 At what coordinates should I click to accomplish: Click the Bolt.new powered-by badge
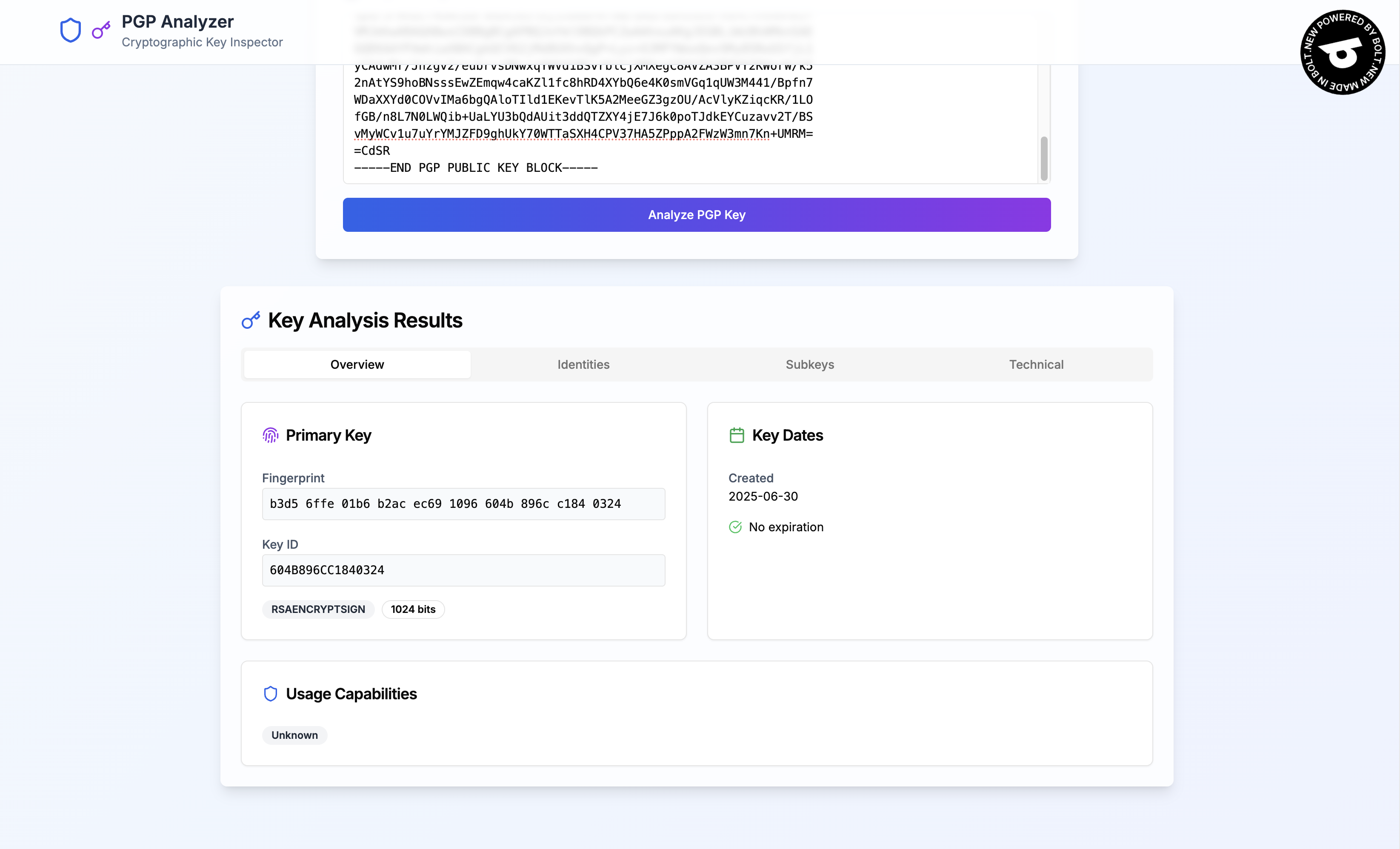tap(1342, 52)
